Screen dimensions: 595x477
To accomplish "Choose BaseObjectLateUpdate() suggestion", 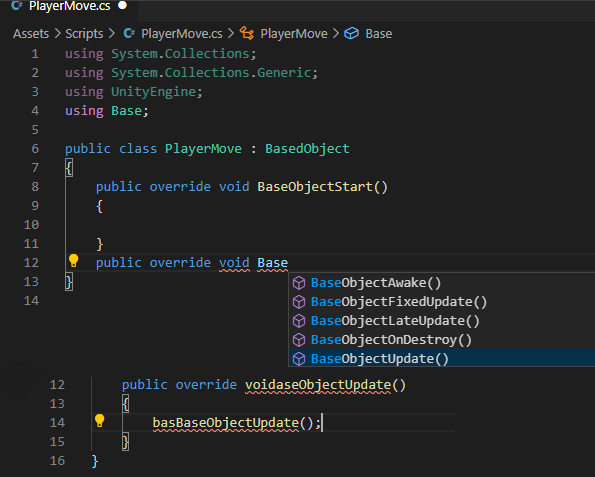I will tap(442, 321).
